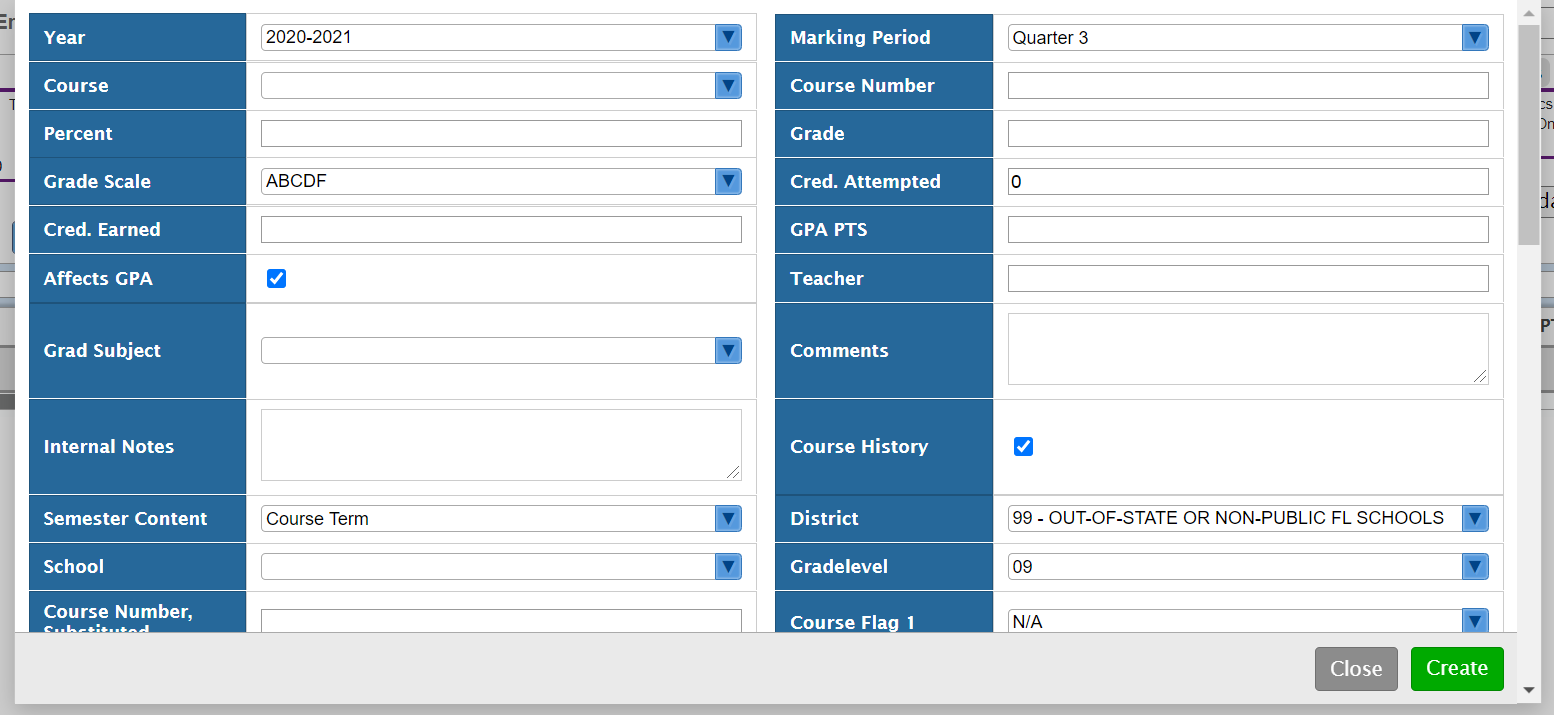Click the Percent input field

point(501,134)
